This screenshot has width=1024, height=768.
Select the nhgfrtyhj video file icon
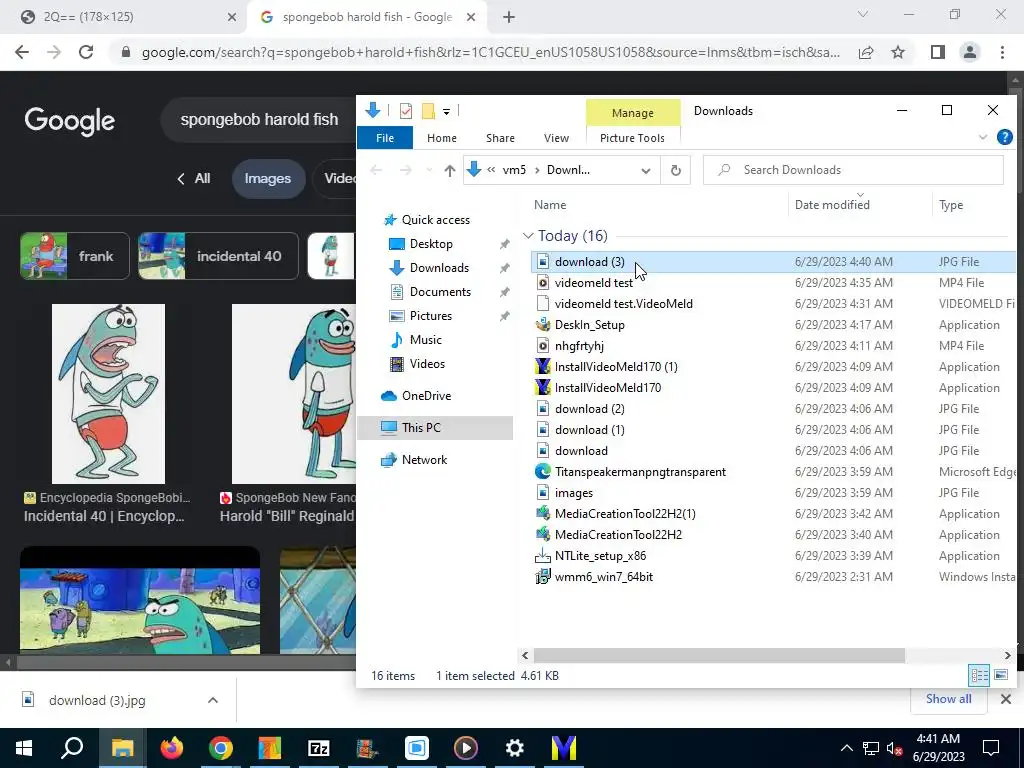tap(543, 345)
